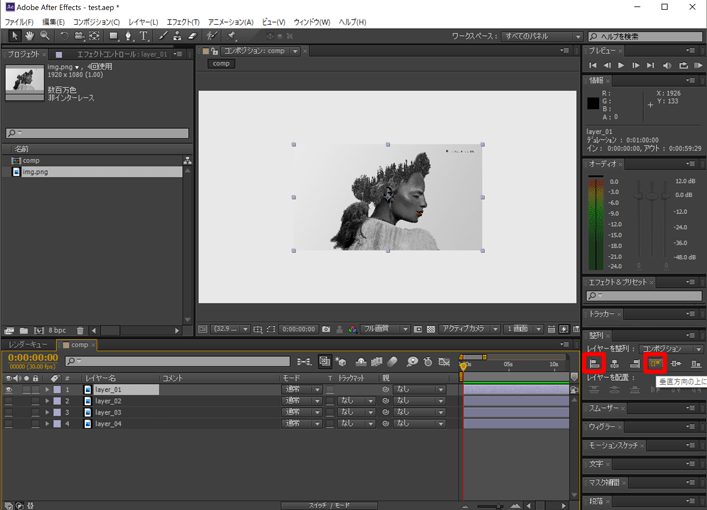Open the エフェクト(T) menu

point(183,22)
